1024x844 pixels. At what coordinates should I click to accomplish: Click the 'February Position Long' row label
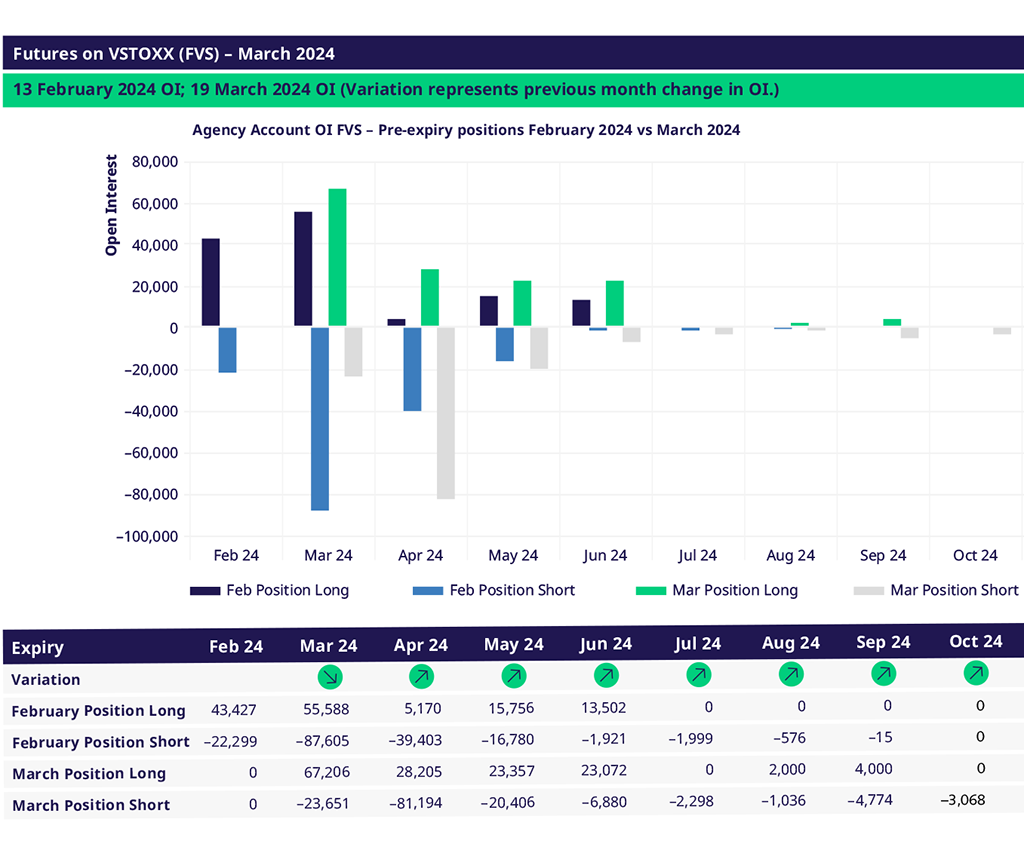(x=99, y=711)
